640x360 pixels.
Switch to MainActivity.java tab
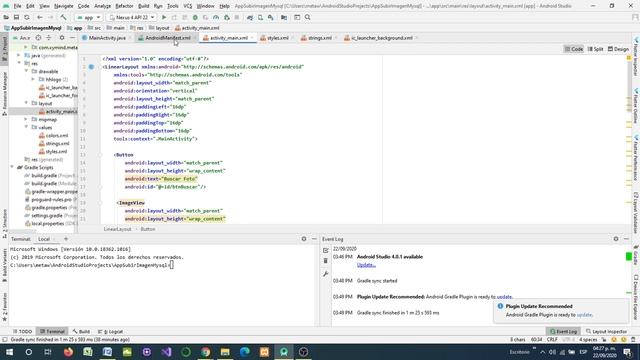106,38
